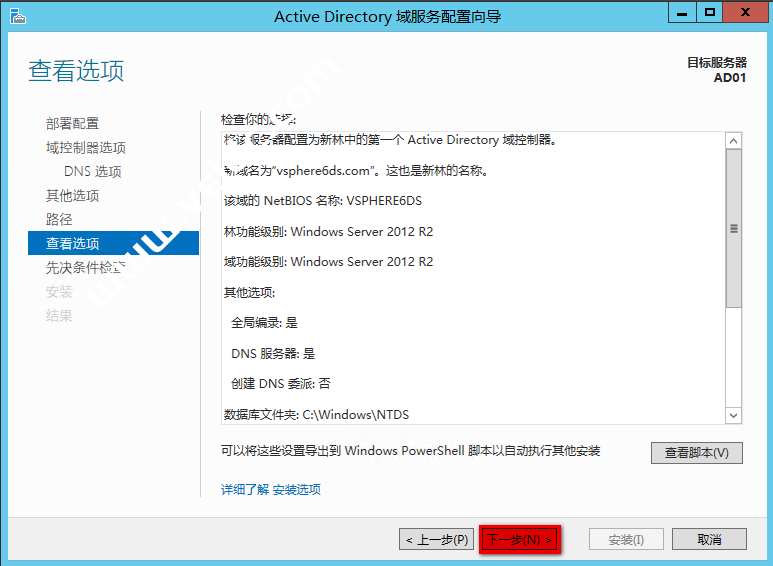Image resolution: width=773 pixels, height=566 pixels.
Task: Click scrollbar up arrow in review box
Action: pos(734,141)
